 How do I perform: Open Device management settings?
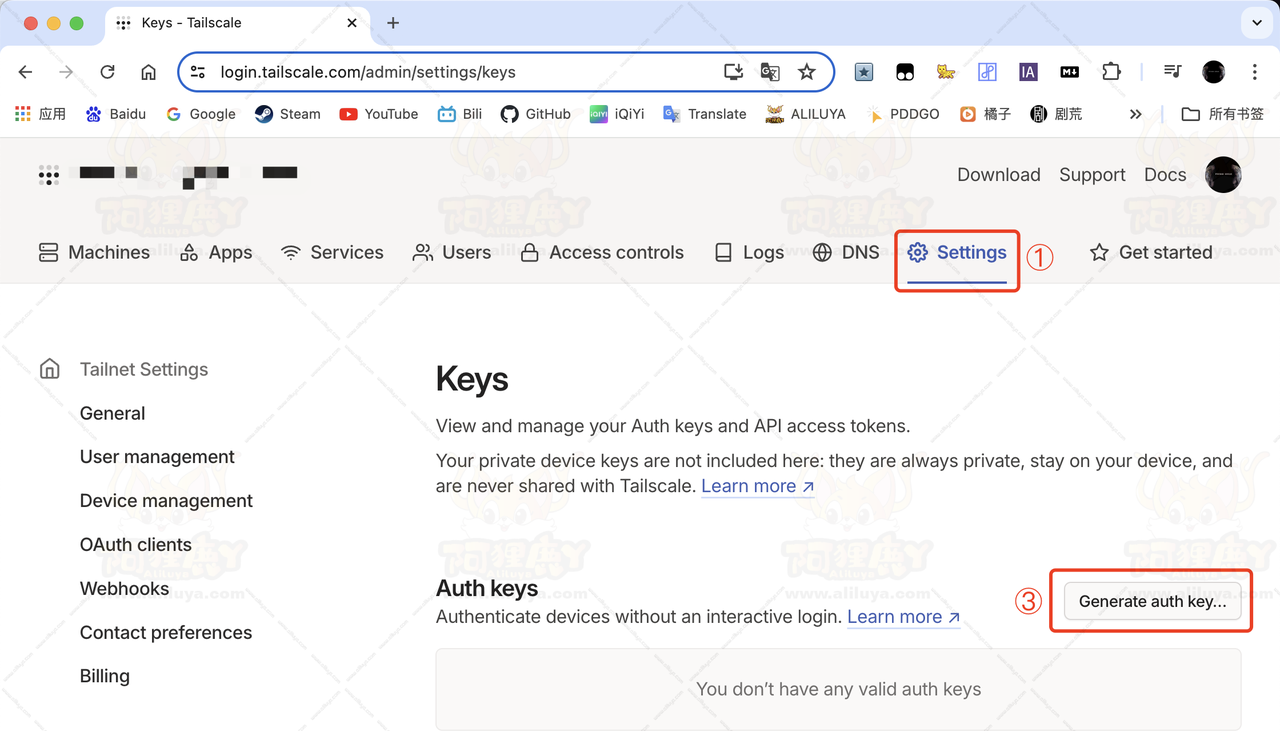[x=166, y=501]
